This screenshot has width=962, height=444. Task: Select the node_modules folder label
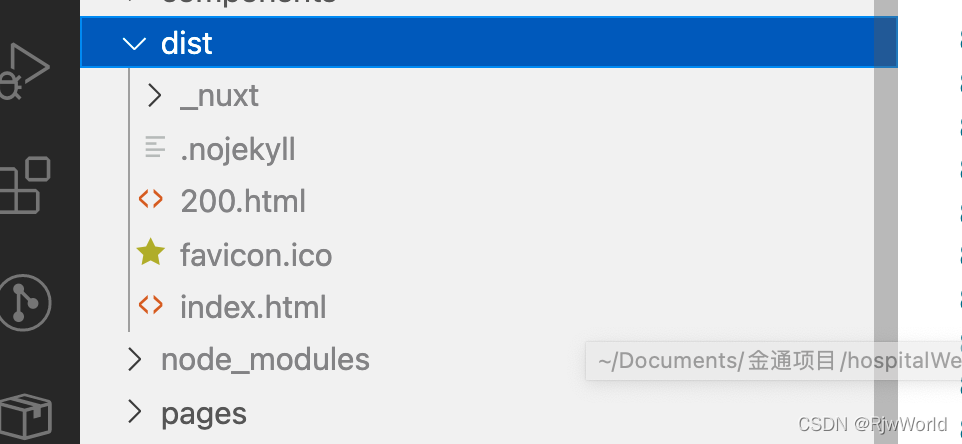click(x=265, y=360)
